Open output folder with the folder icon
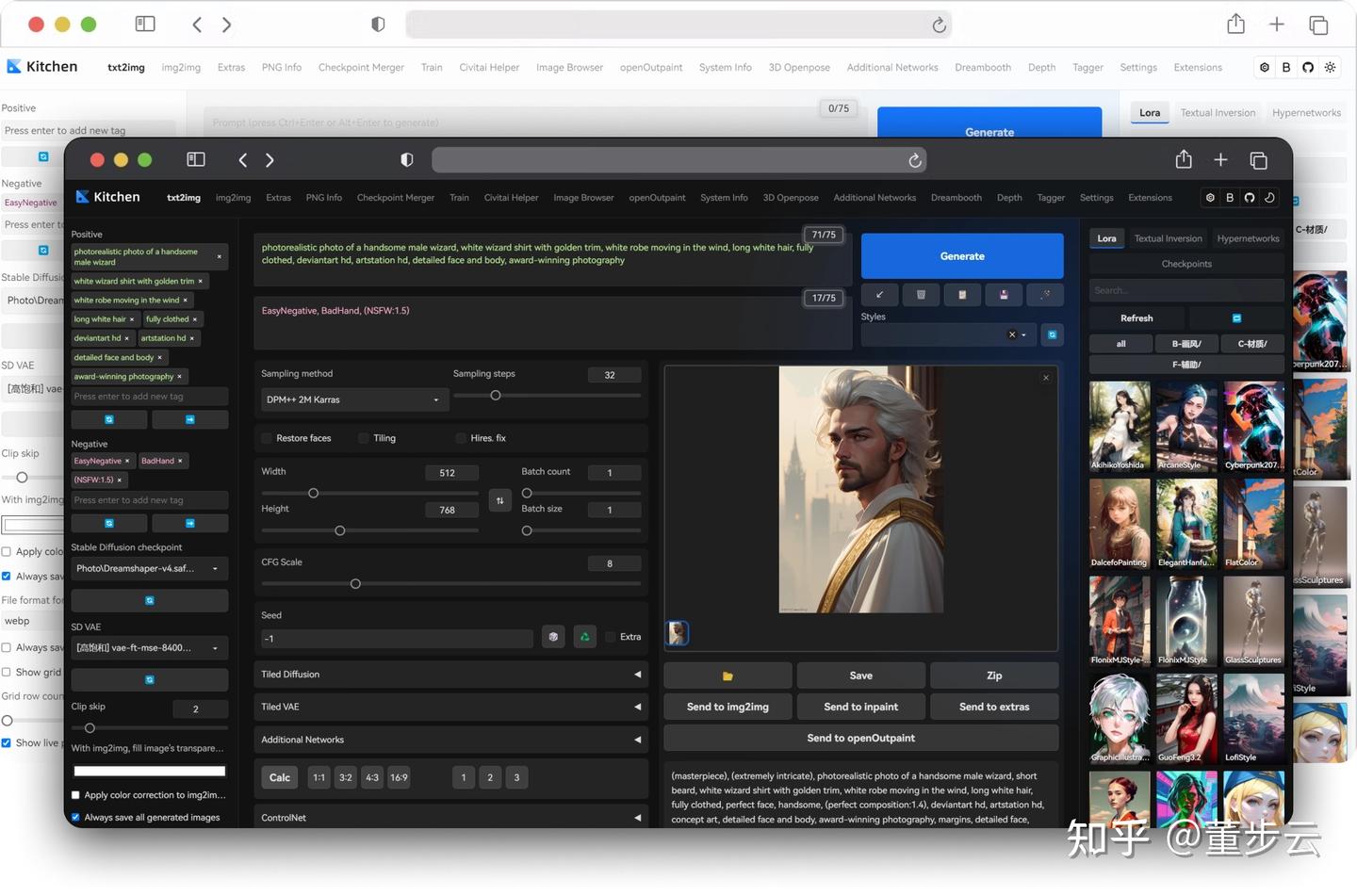The width and height of the screenshot is (1357, 896). (x=728, y=676)
